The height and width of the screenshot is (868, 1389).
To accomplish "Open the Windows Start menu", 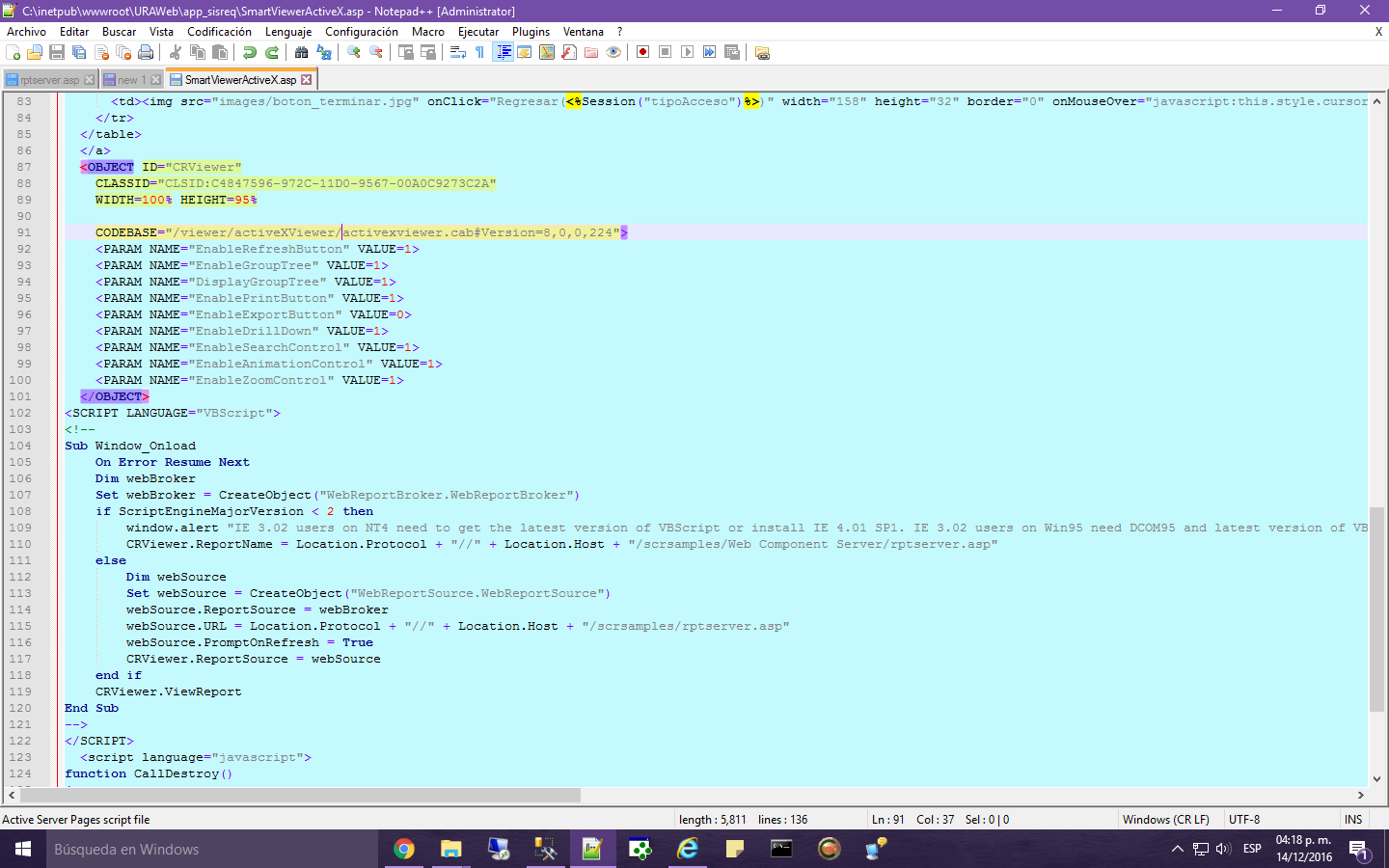I will 23,850.
